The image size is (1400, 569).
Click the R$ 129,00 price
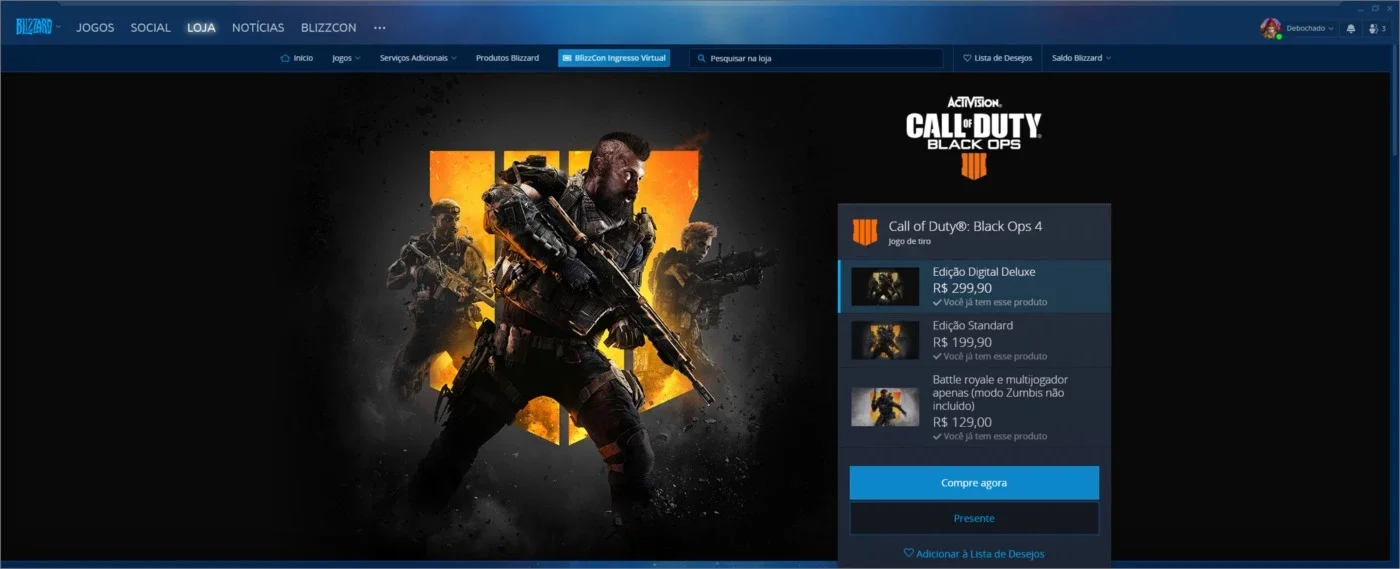[962, 422]
